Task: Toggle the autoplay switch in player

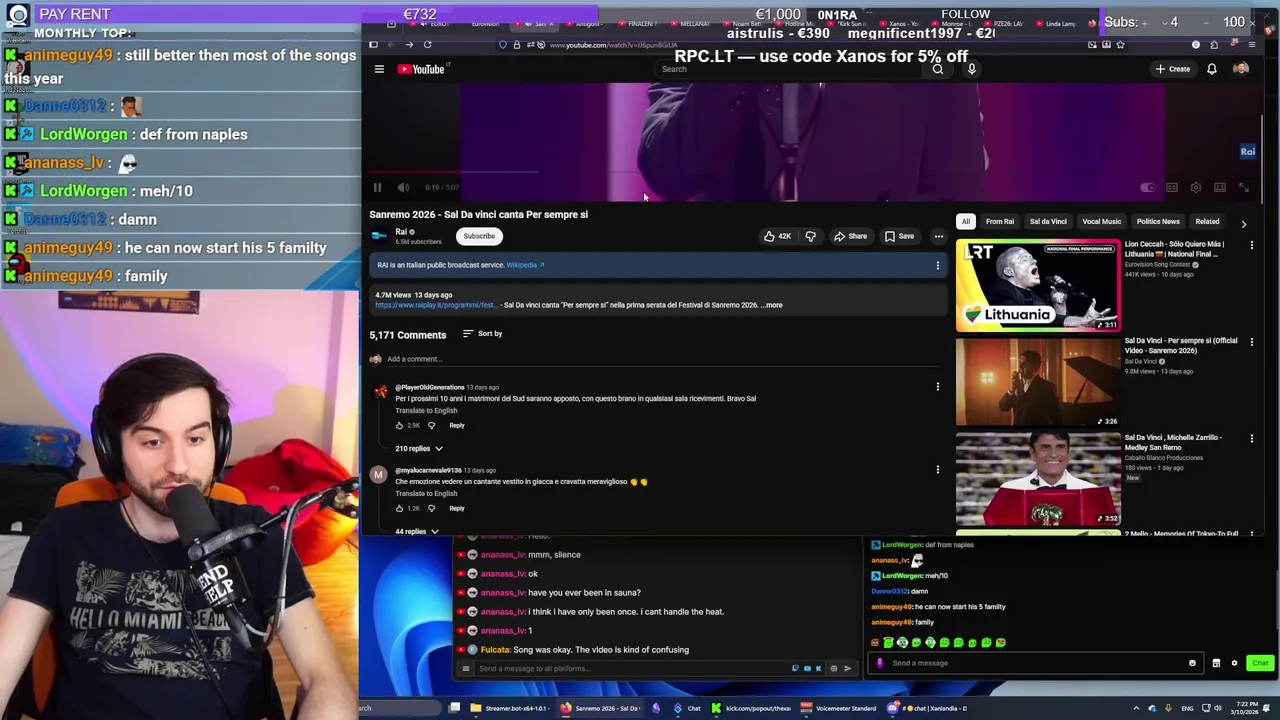Action: click(1148, 187)
